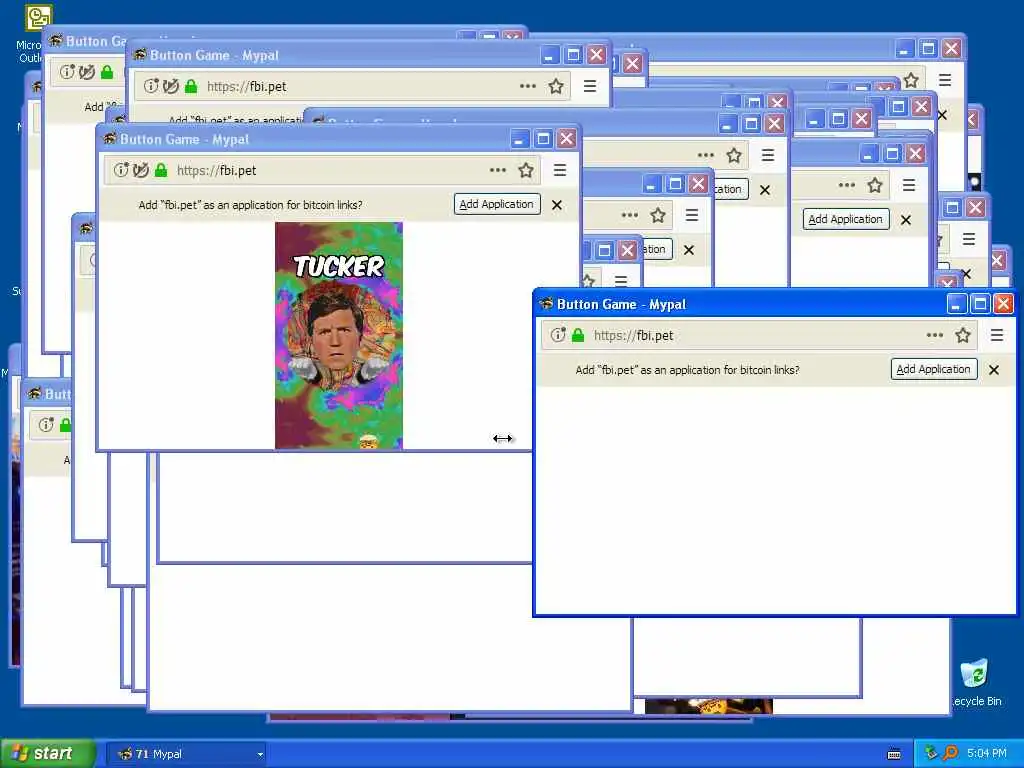Click the green padlock in the leftmost rear window at top
The image size is (1024, 768).
(x=107, y=72)
